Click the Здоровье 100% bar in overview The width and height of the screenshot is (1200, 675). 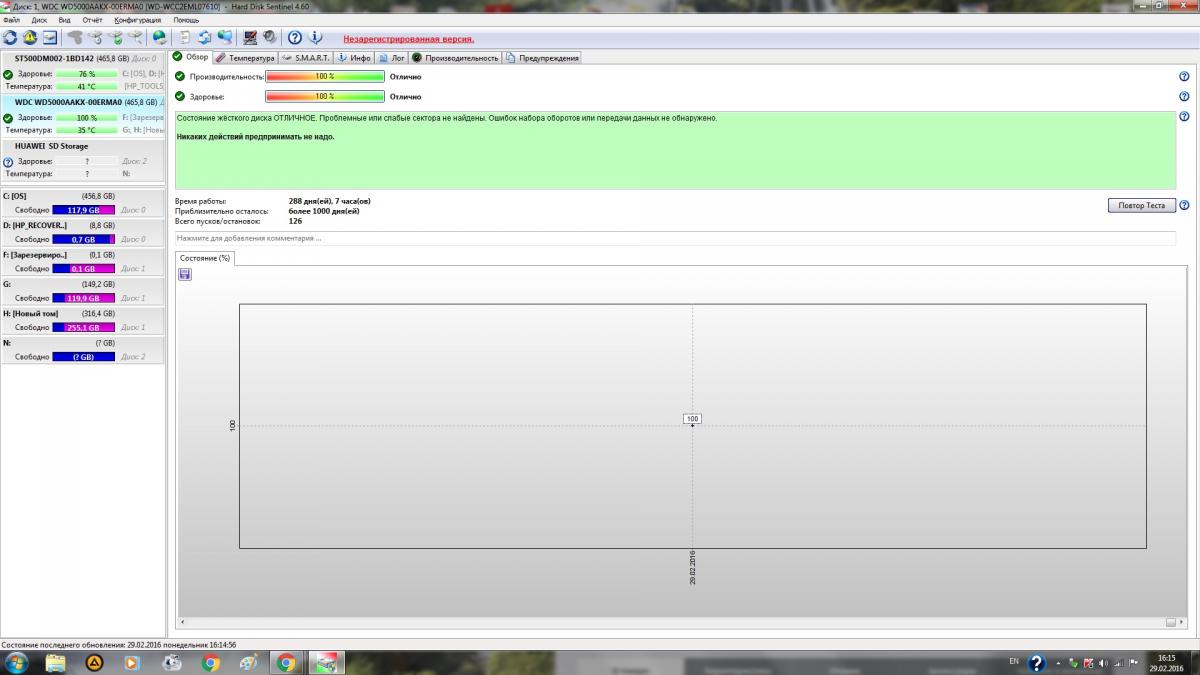[x=325, y=97]
